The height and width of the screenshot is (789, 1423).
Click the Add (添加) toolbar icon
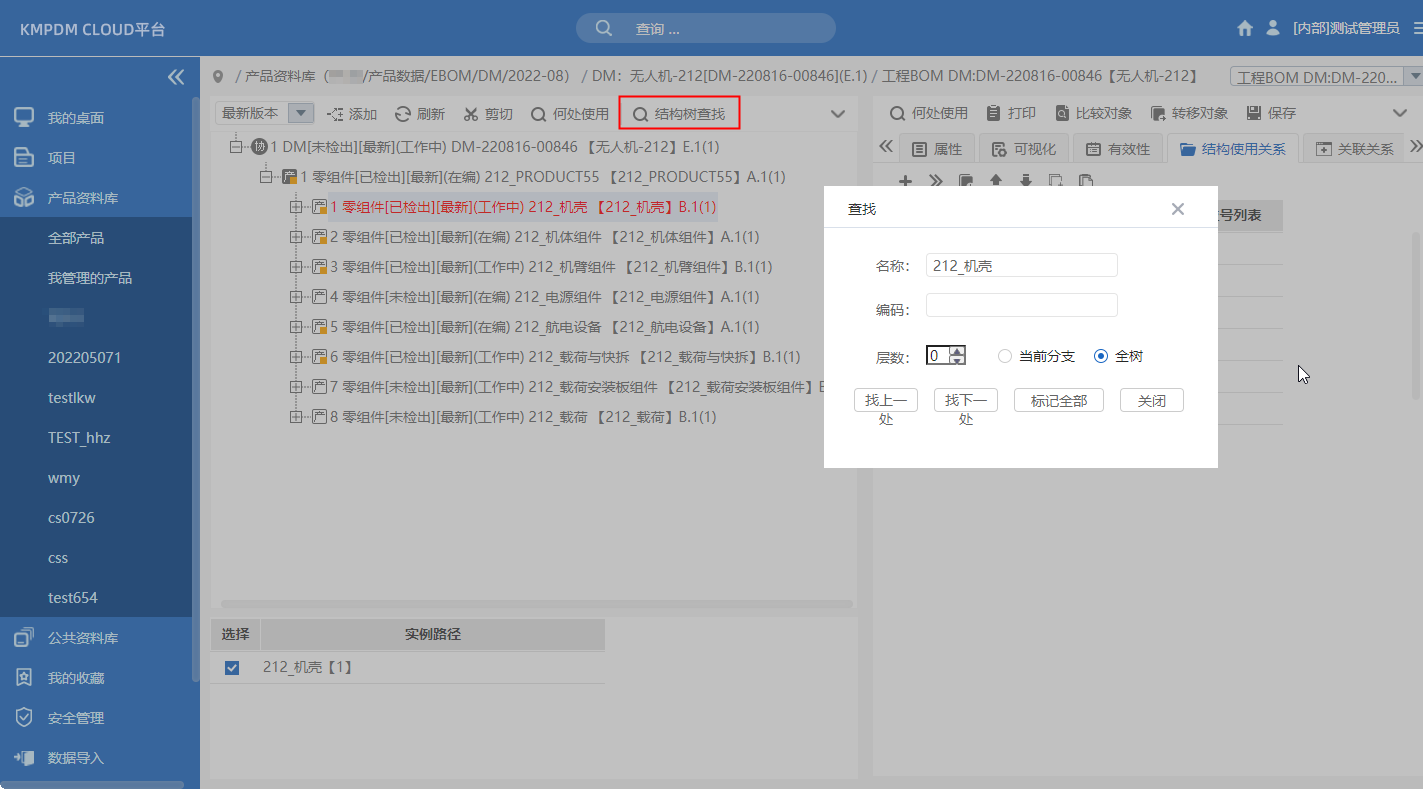[335, 114]
